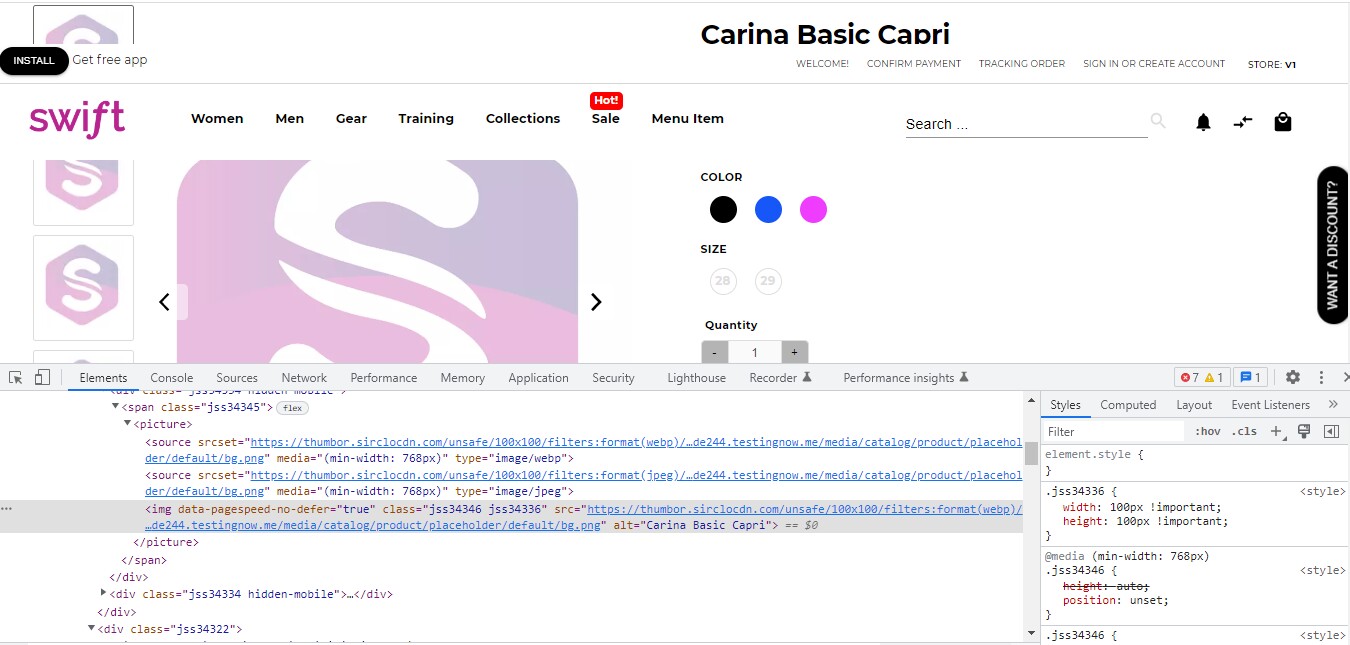1350x645 pixels.
Task: Switch to the Network tab
Action: (x=304, y=377)
